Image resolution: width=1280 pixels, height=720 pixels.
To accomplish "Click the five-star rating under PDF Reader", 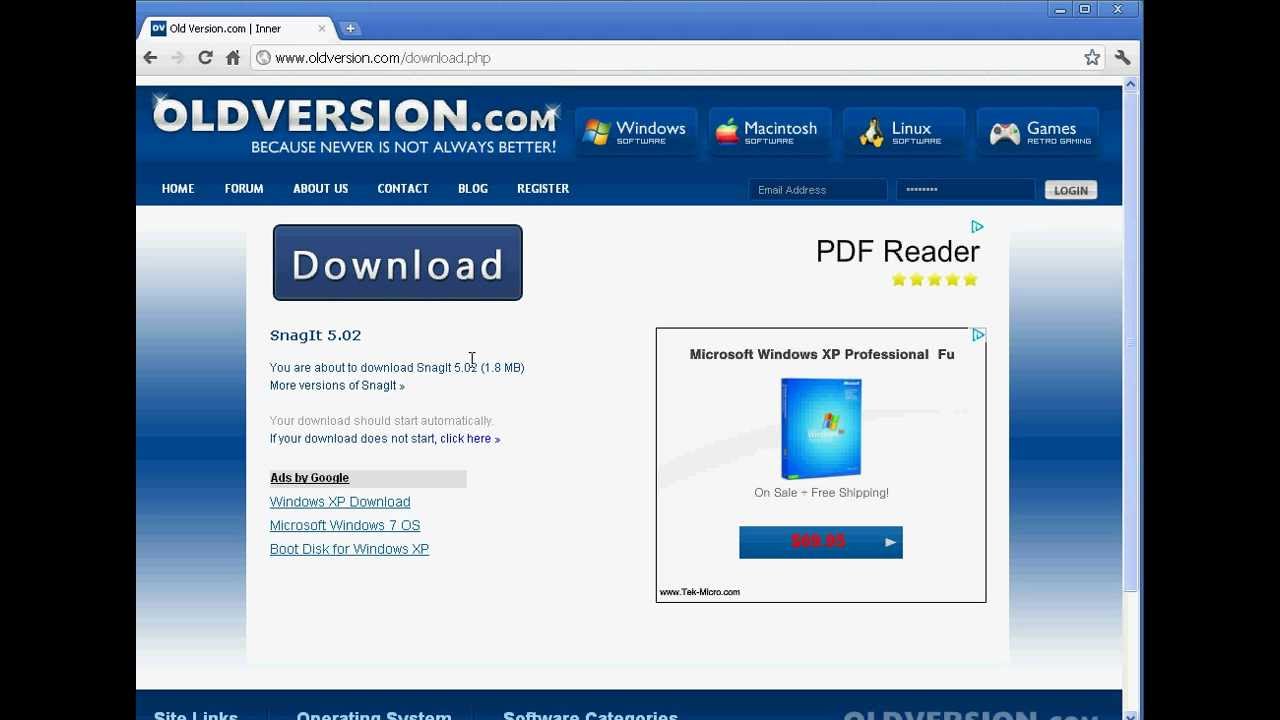I will point(934,280).
